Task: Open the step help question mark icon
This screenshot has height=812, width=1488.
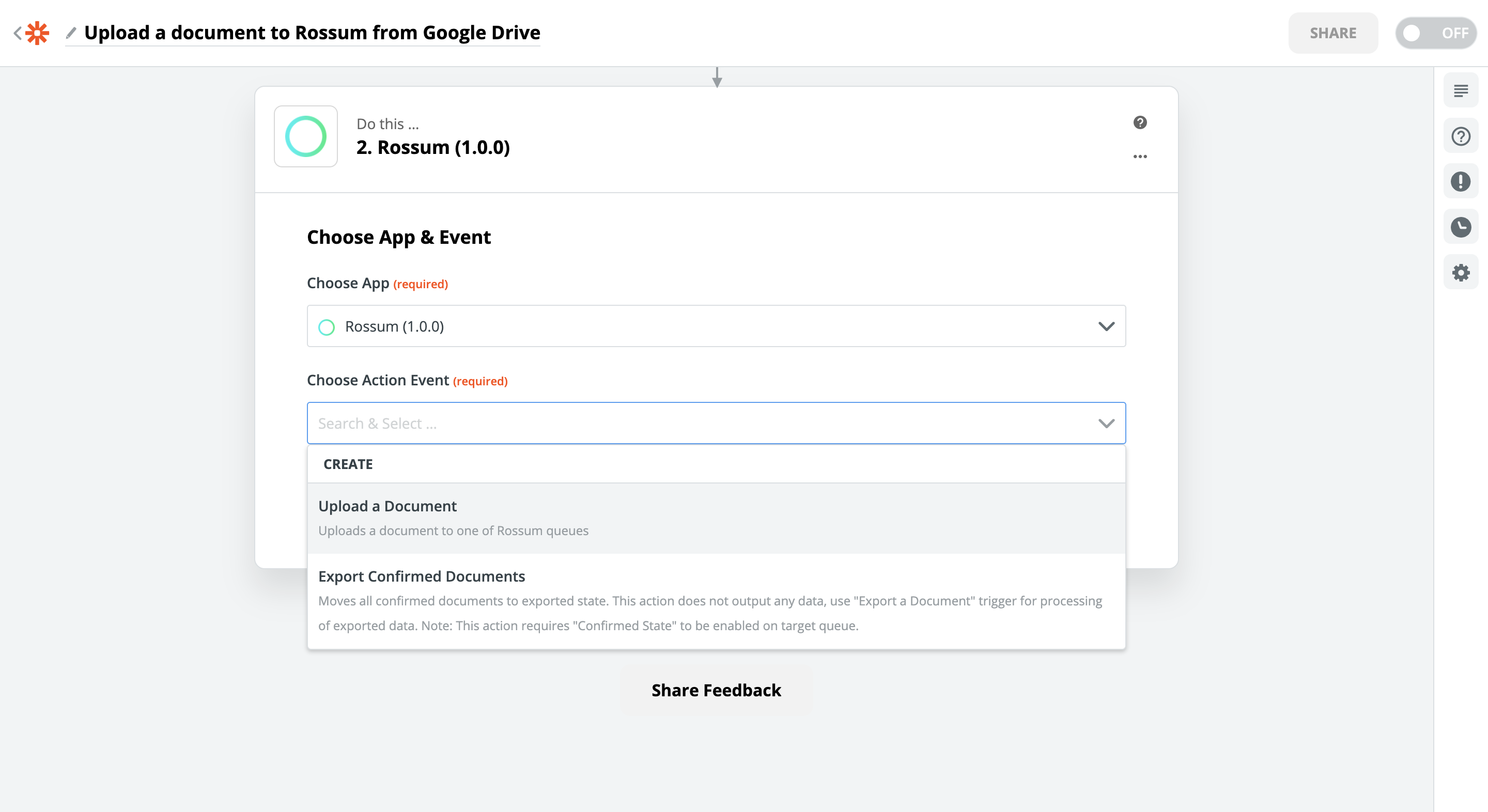Action: coord(1140,122)
